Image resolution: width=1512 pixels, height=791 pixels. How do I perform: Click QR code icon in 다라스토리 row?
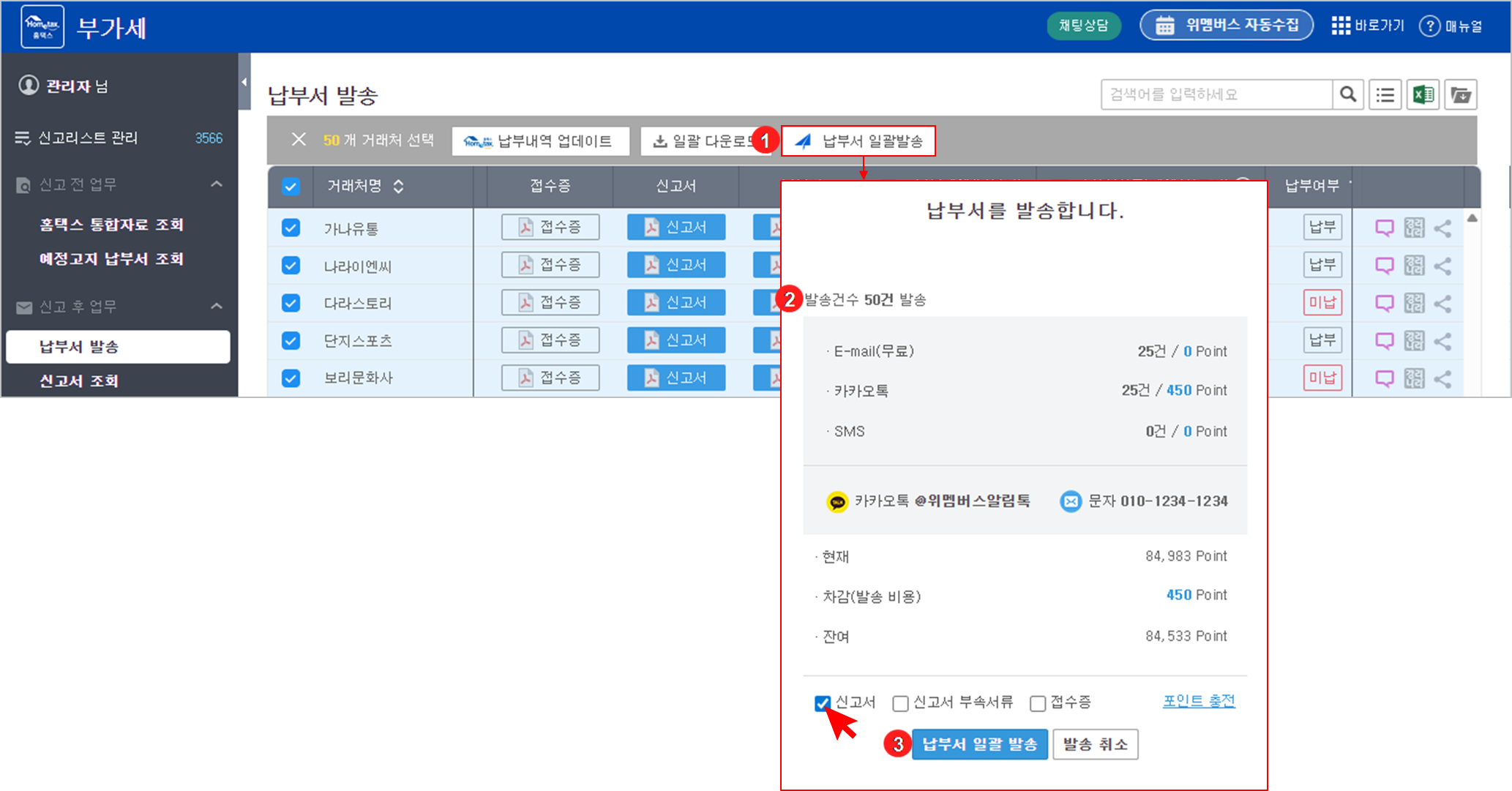pyautogui.click(x=1414, y=303)
